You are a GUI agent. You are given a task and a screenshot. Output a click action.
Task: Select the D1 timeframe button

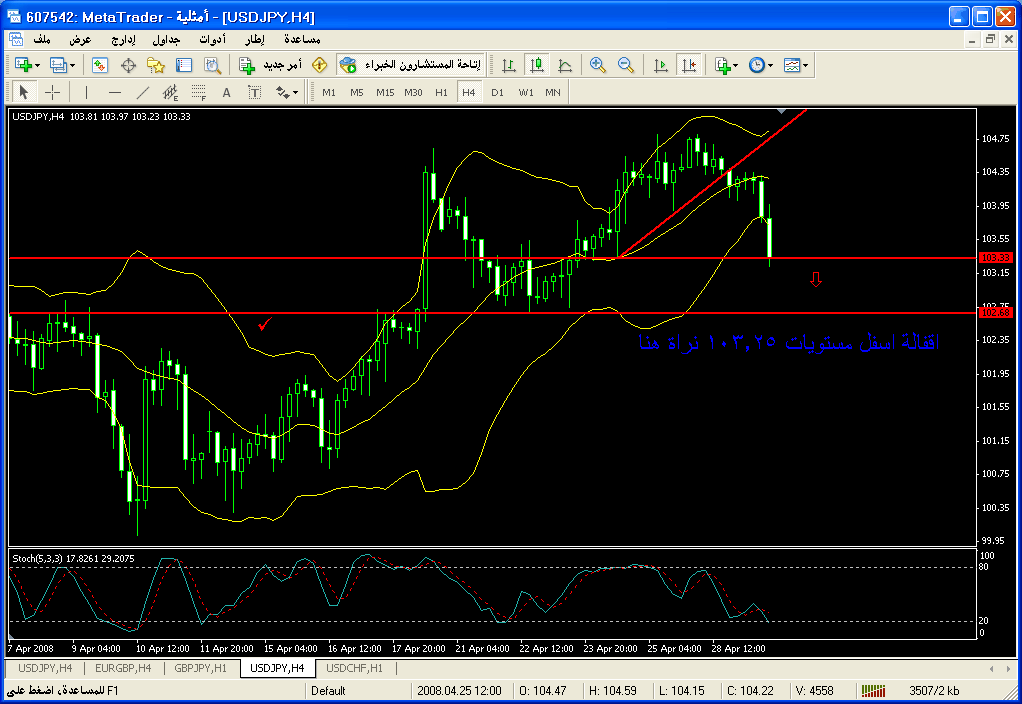[x=497, y=92]
